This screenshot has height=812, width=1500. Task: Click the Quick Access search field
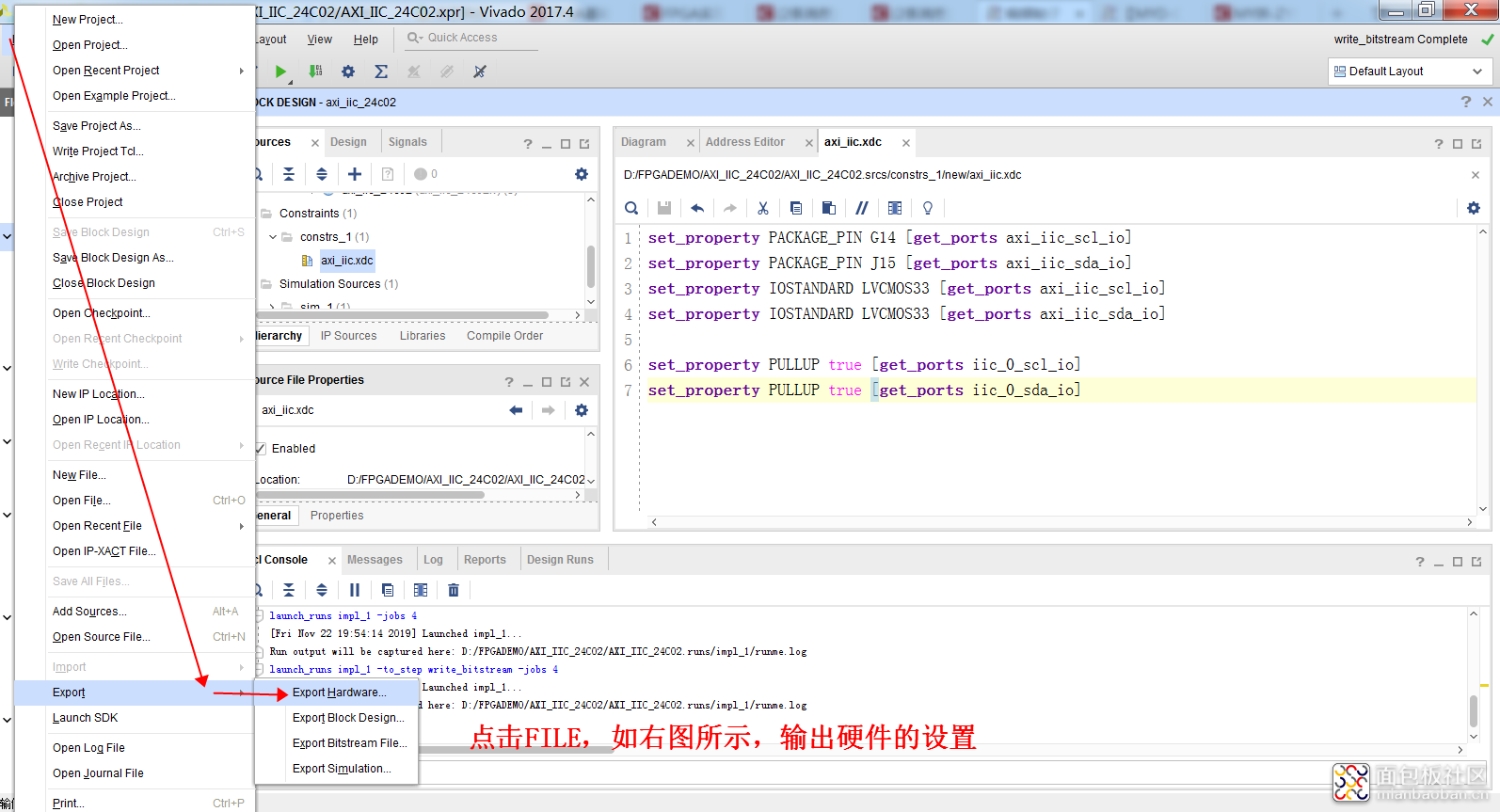[x=471, y=38]
